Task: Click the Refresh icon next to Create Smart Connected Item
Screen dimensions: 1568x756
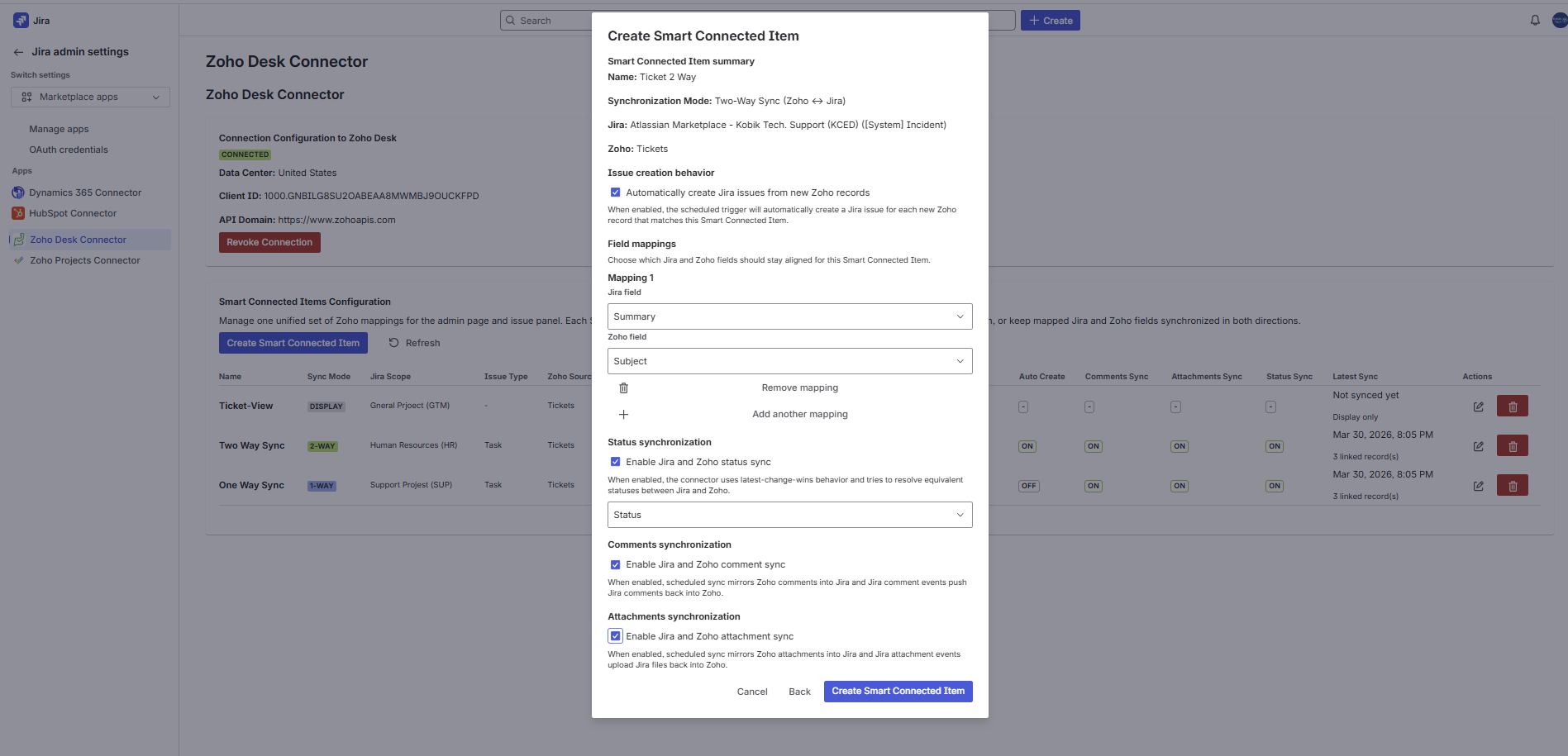Action: tap(393, 342)
